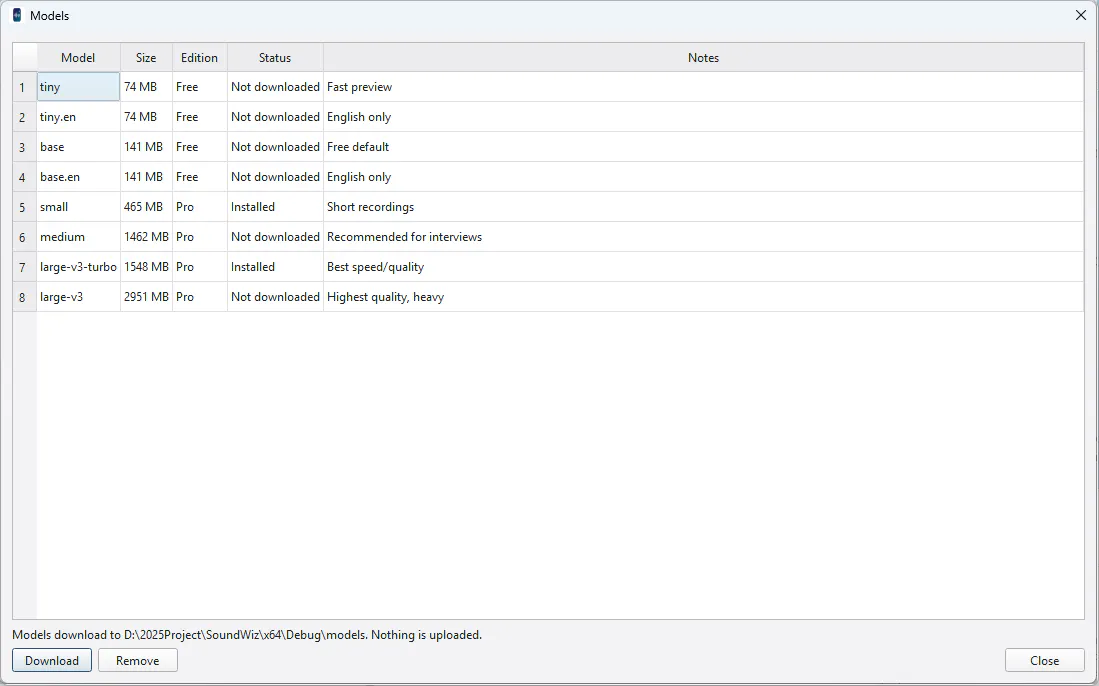Select the 'base' model cell
The image size is (1099, 686).
(x=78, y=147)
